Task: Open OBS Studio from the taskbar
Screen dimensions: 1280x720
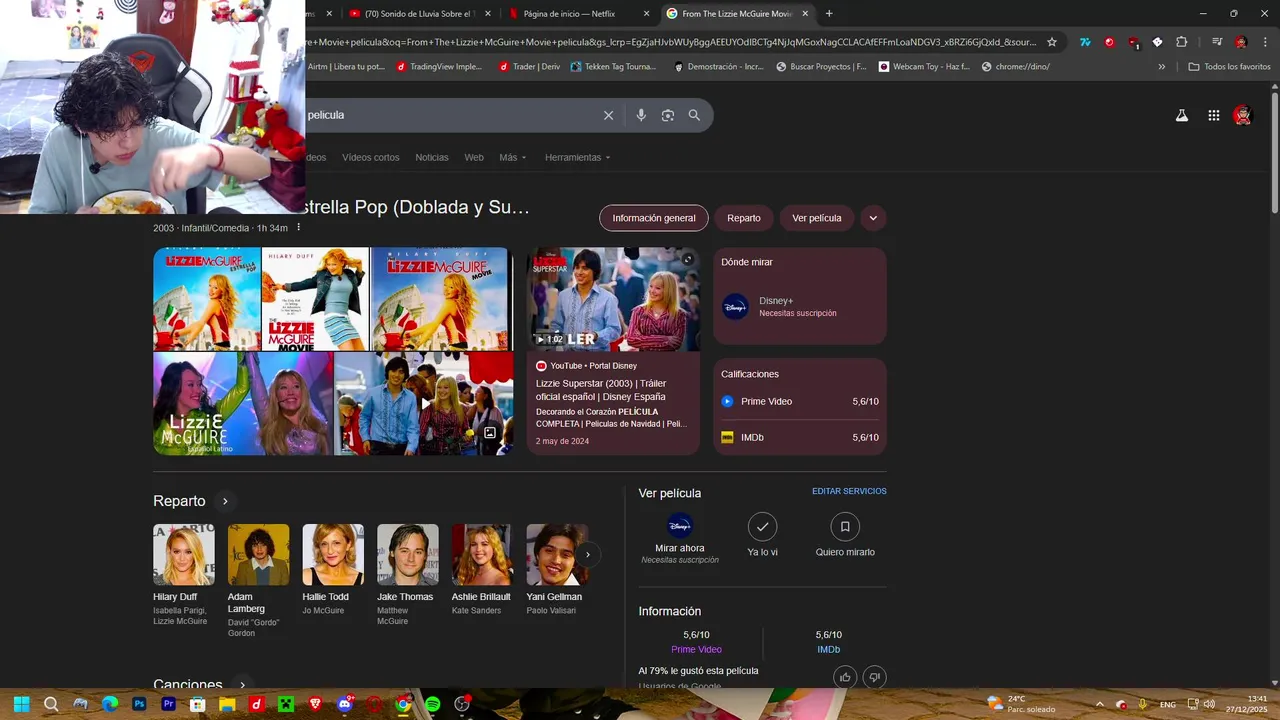Action: tap(462, 704)
